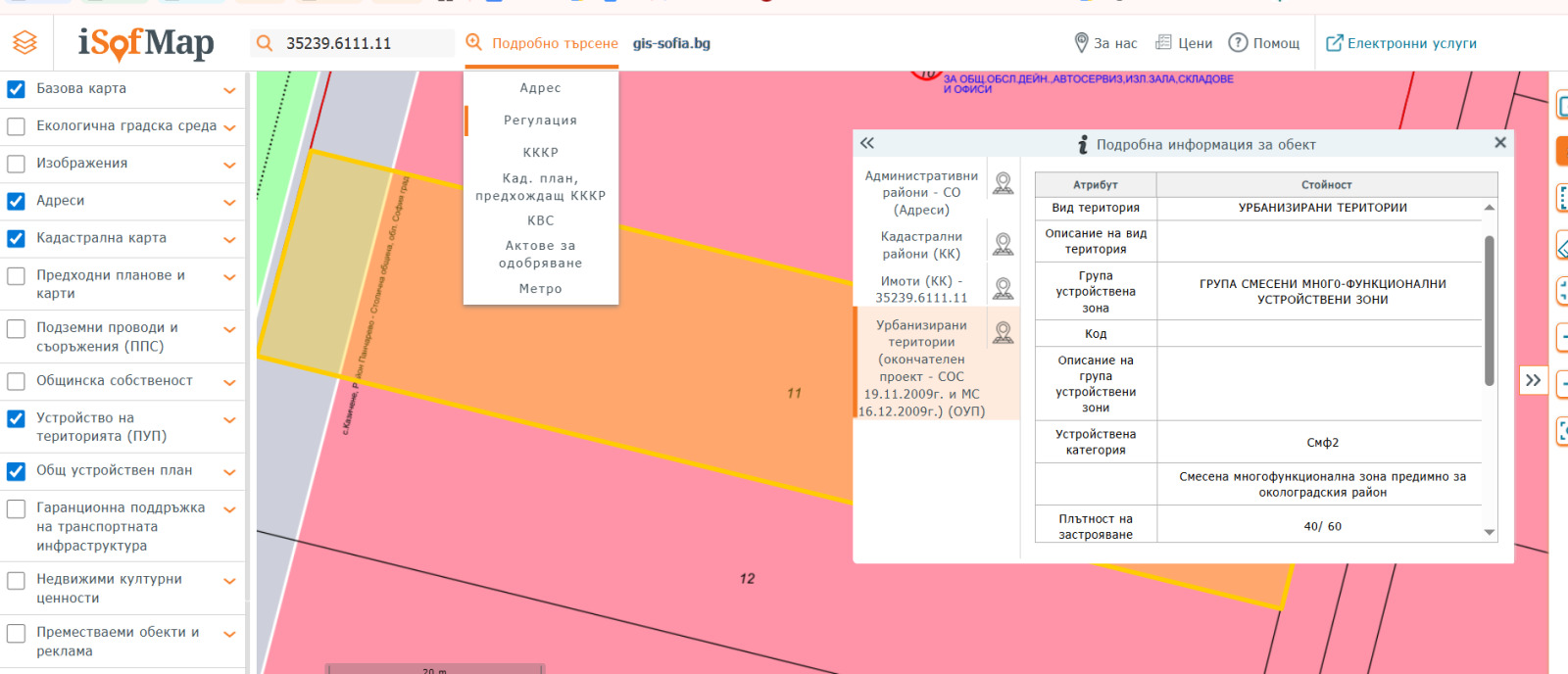Expand Общ устройствен план layer chevron
The width and height of the screenshot is (1568, 674).
tap(229, 473)
